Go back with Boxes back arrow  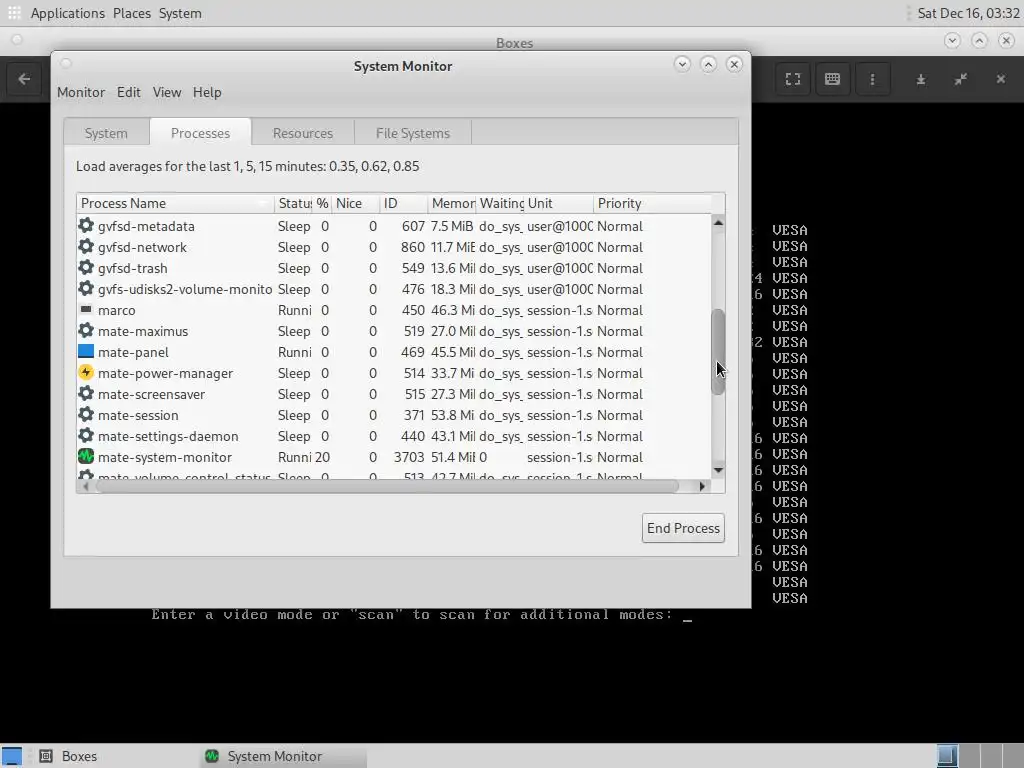(24, 79)
